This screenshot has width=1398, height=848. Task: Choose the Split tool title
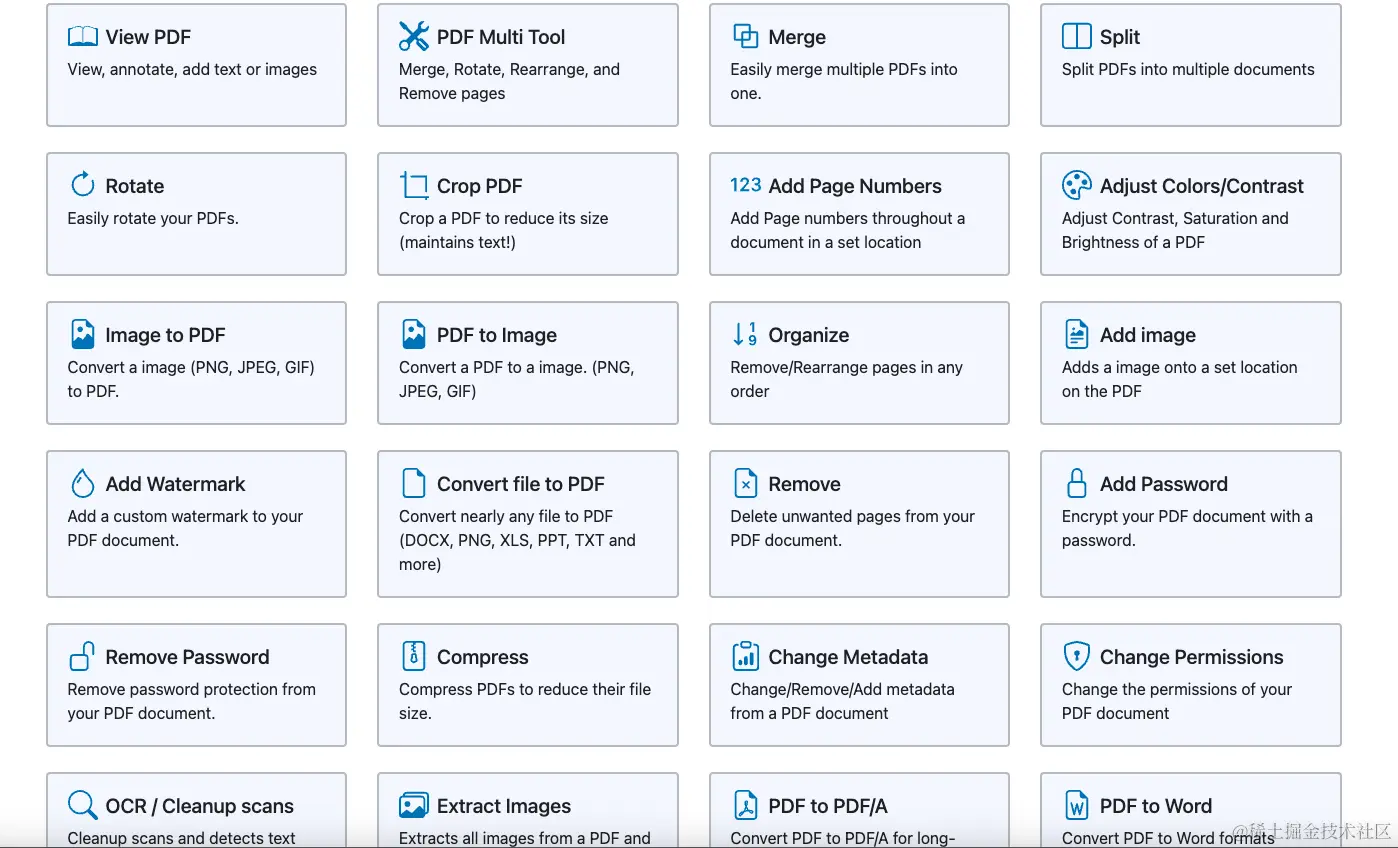tap(1120, 38)
